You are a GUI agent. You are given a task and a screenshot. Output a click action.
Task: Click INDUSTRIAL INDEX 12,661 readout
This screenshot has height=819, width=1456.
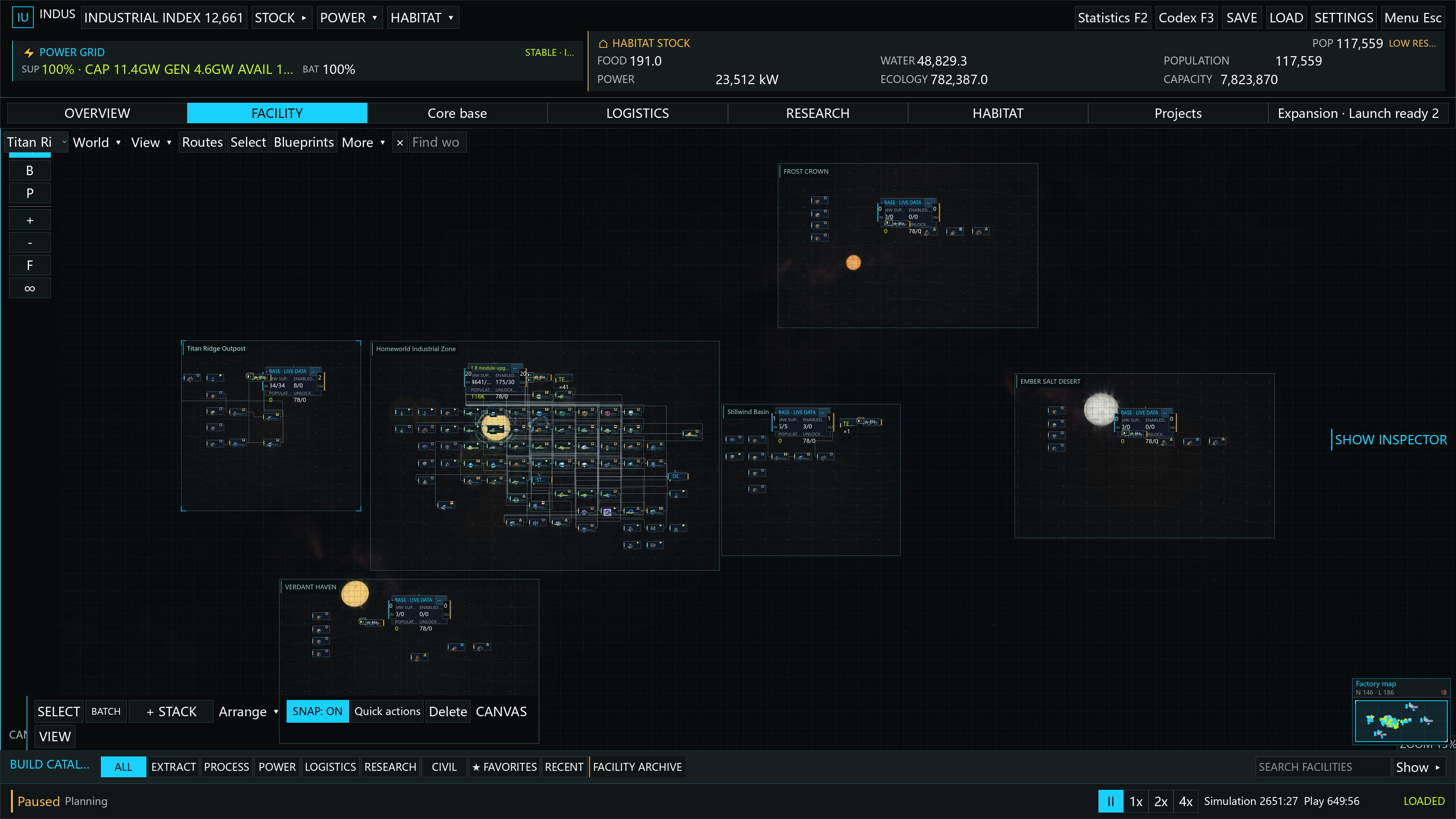click(164, 17)
